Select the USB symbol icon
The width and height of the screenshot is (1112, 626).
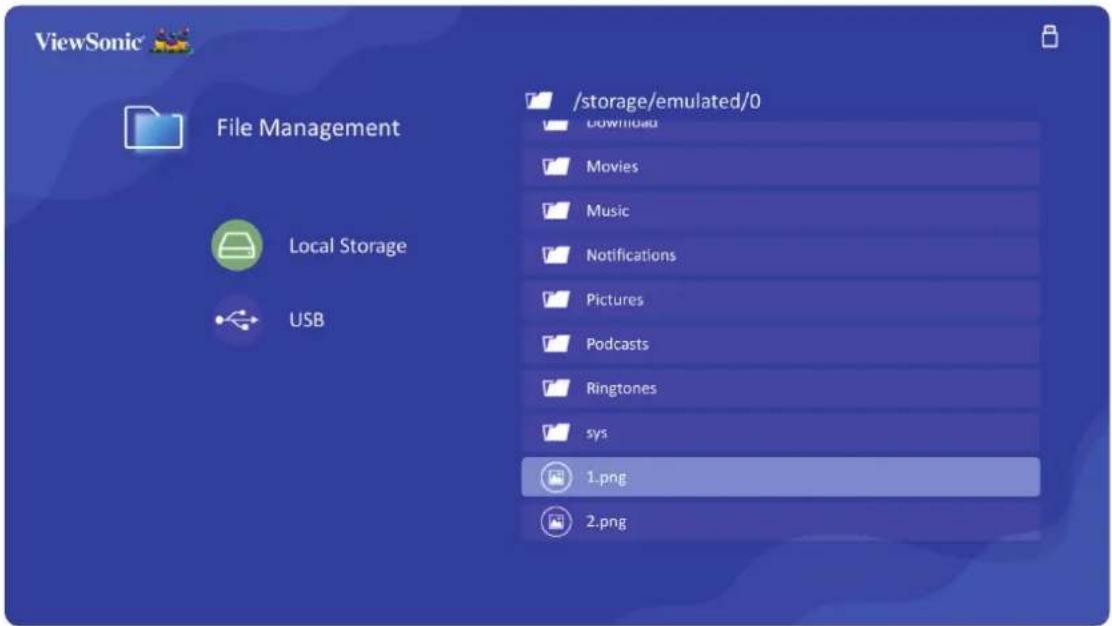(237, 320)
